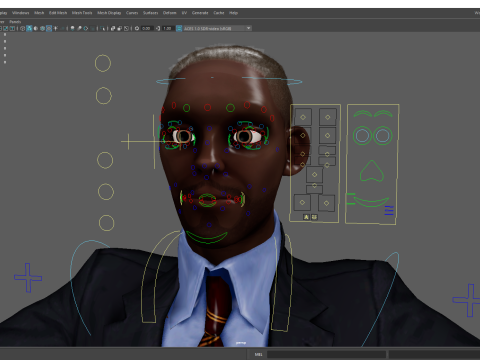The height and width of the screenshot is (360, 480).
Task: Open the ACES view transform dropdown
Action: 217,28
